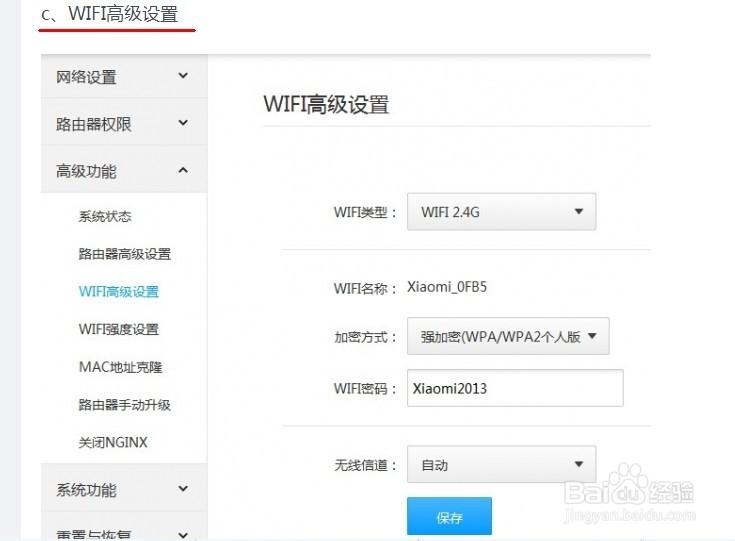
Task: Click the 加密方式 label
Action: [x=365, y=337]
